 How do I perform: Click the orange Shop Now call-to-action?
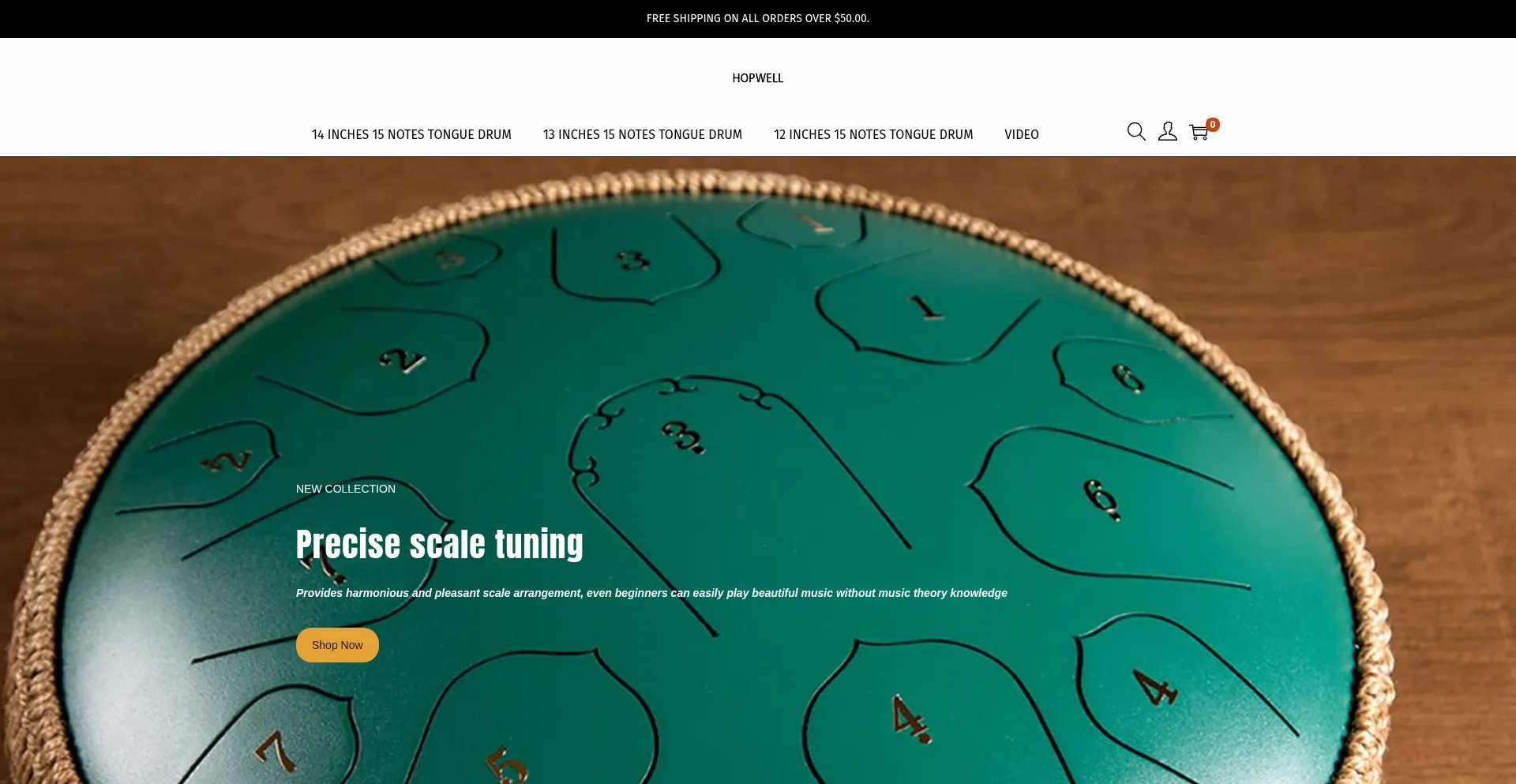(336, 644)
